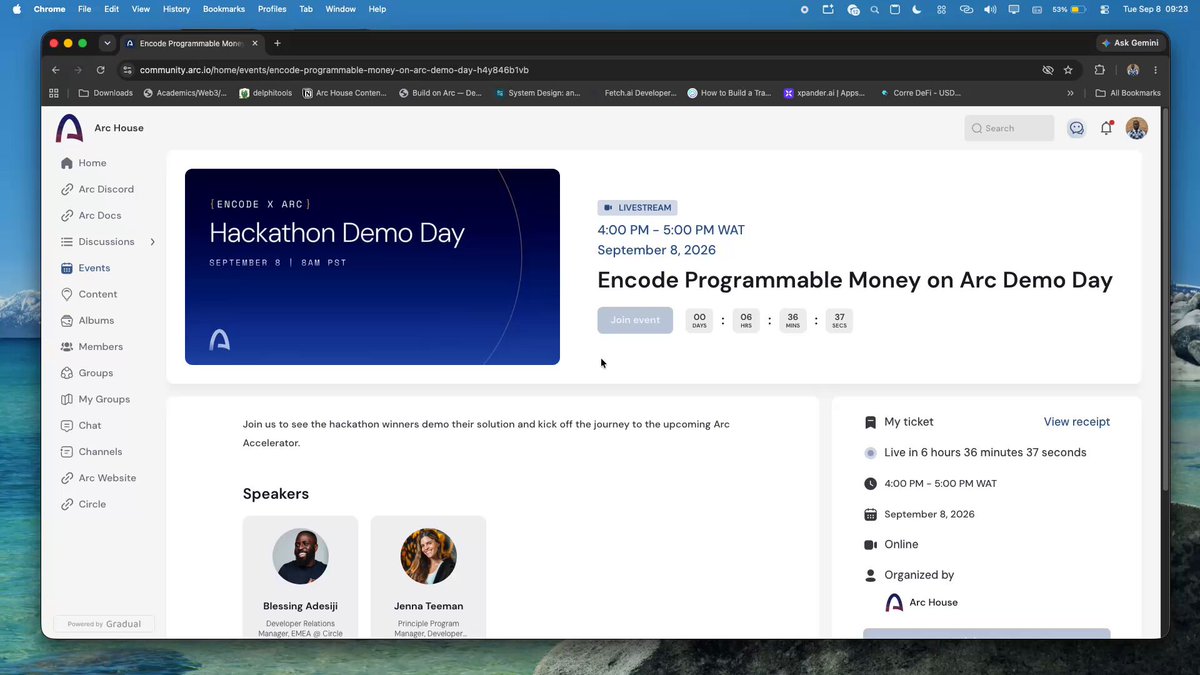The image size is (1200, 675).
Task: Open the Groups sidebar item
Action: (86, 373)
